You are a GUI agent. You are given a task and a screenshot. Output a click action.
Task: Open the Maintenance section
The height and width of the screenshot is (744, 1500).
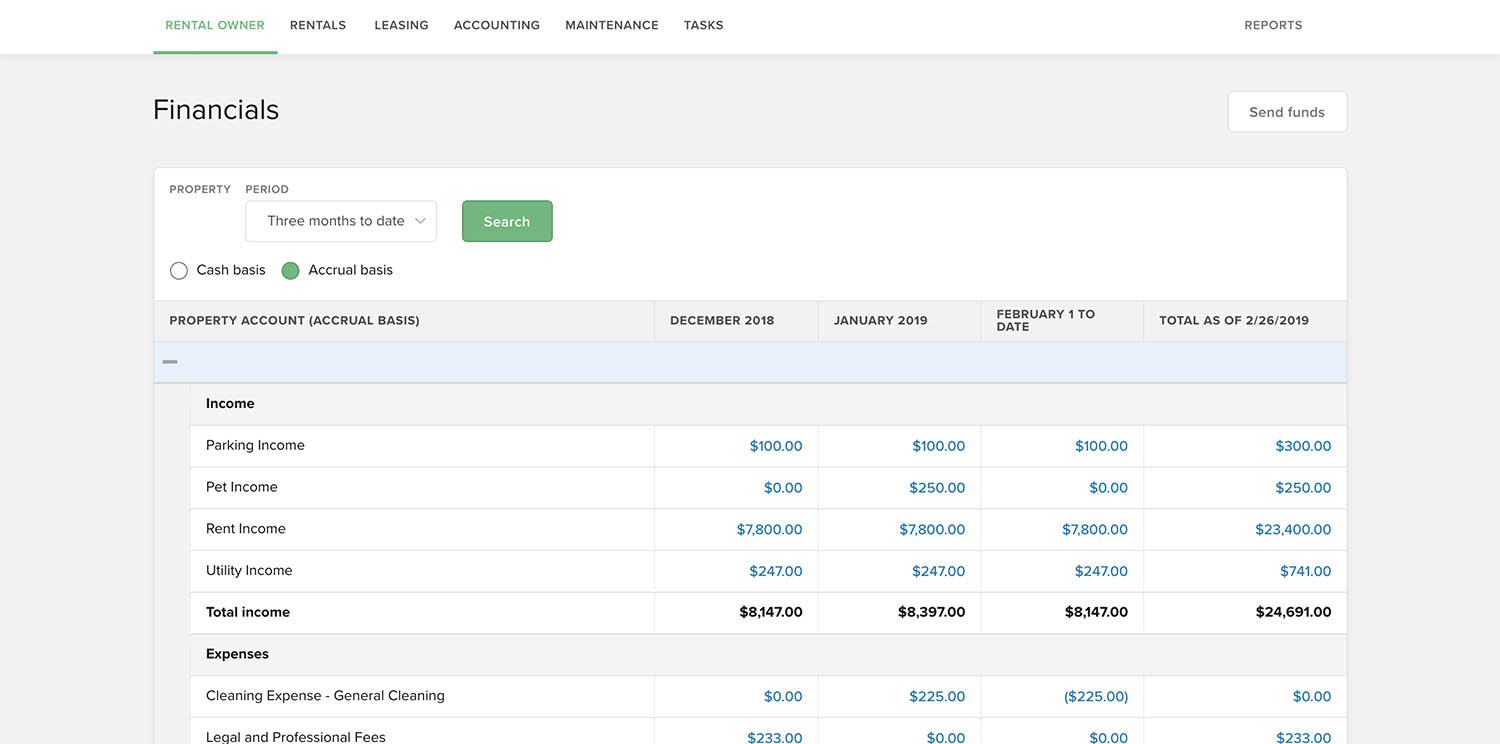click(612, 24)
